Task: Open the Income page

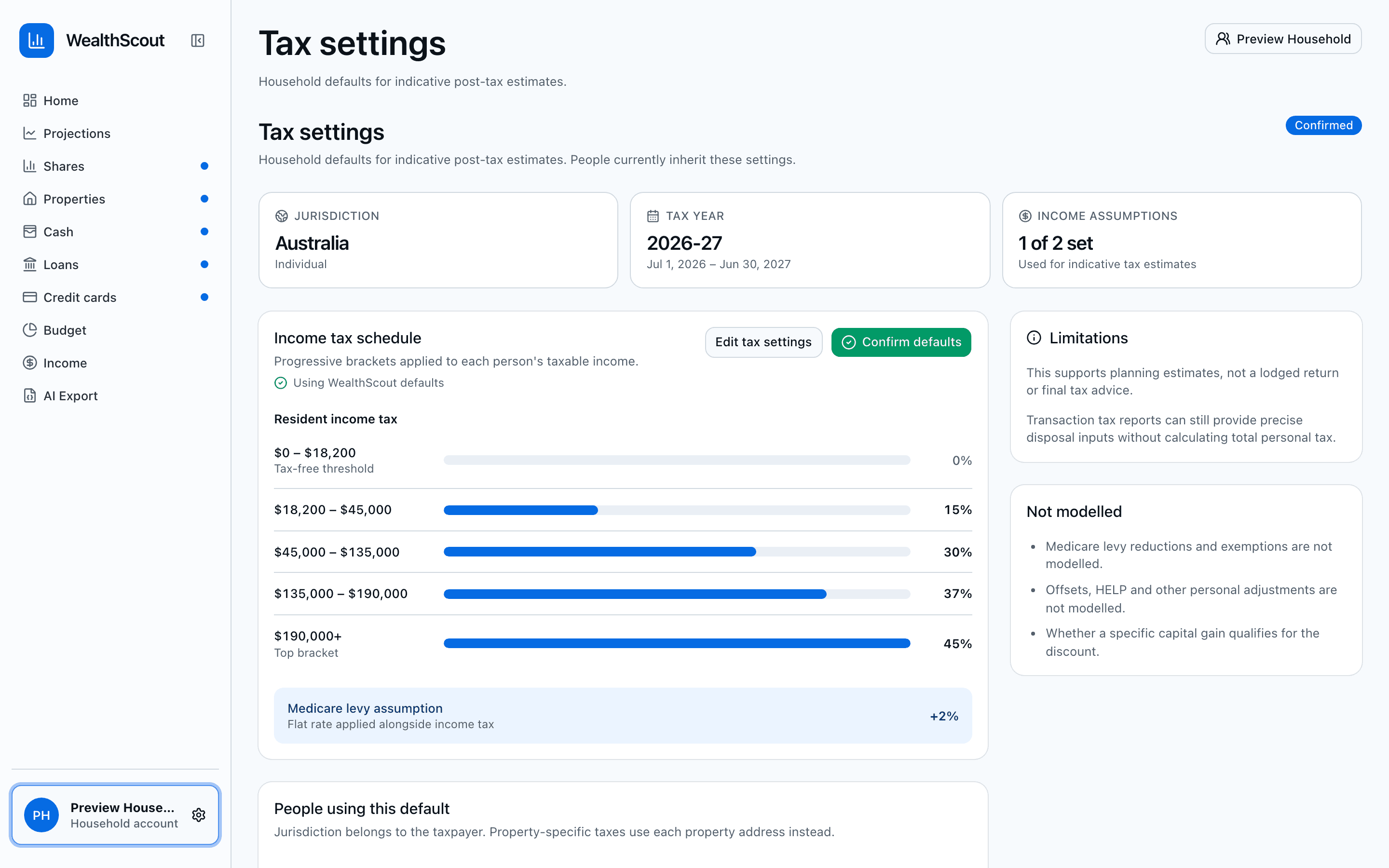Action: [x=115, y=363]
